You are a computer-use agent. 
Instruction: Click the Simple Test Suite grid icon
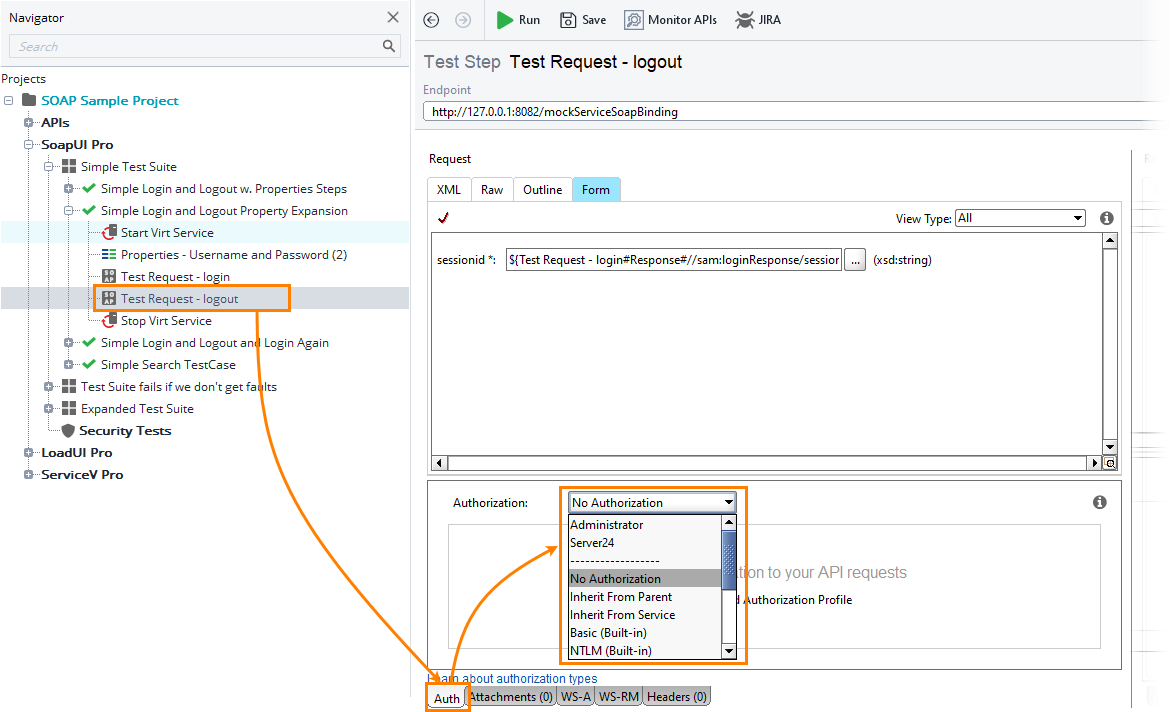point(69,166)
